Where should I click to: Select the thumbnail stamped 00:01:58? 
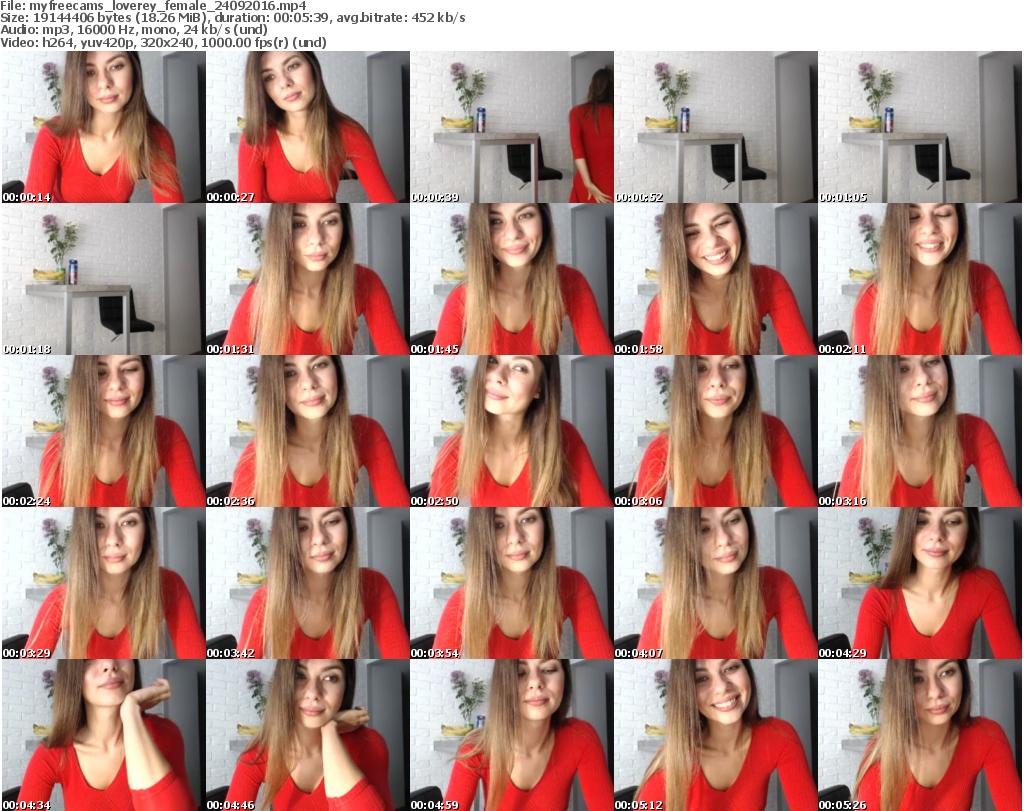tap(716, 279)
